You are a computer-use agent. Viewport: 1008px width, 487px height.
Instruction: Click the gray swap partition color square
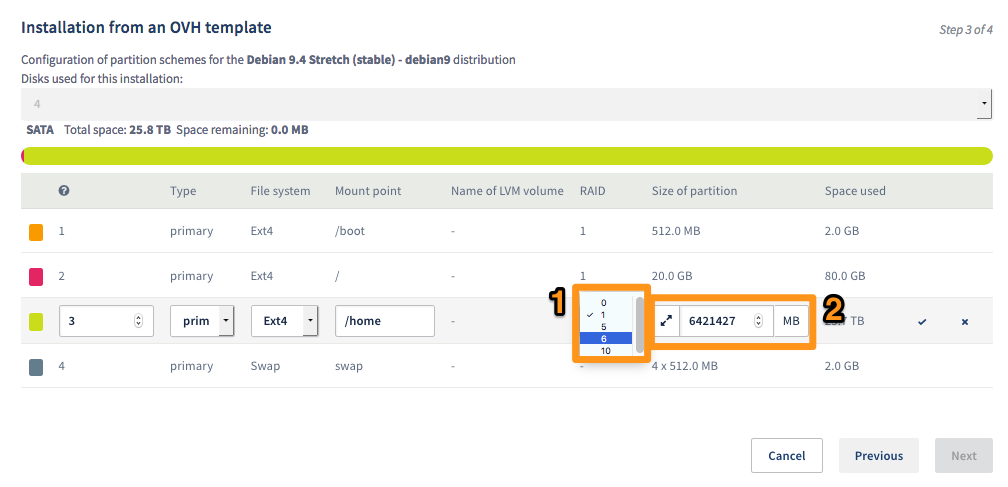[36, 366]
